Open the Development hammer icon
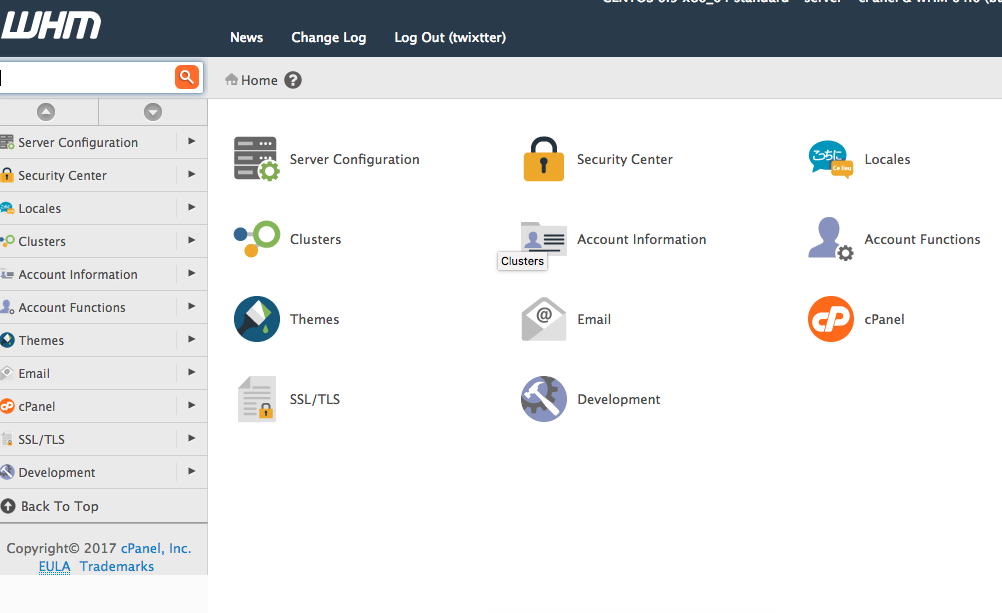 pyautogui.click(x=543, y=399)
